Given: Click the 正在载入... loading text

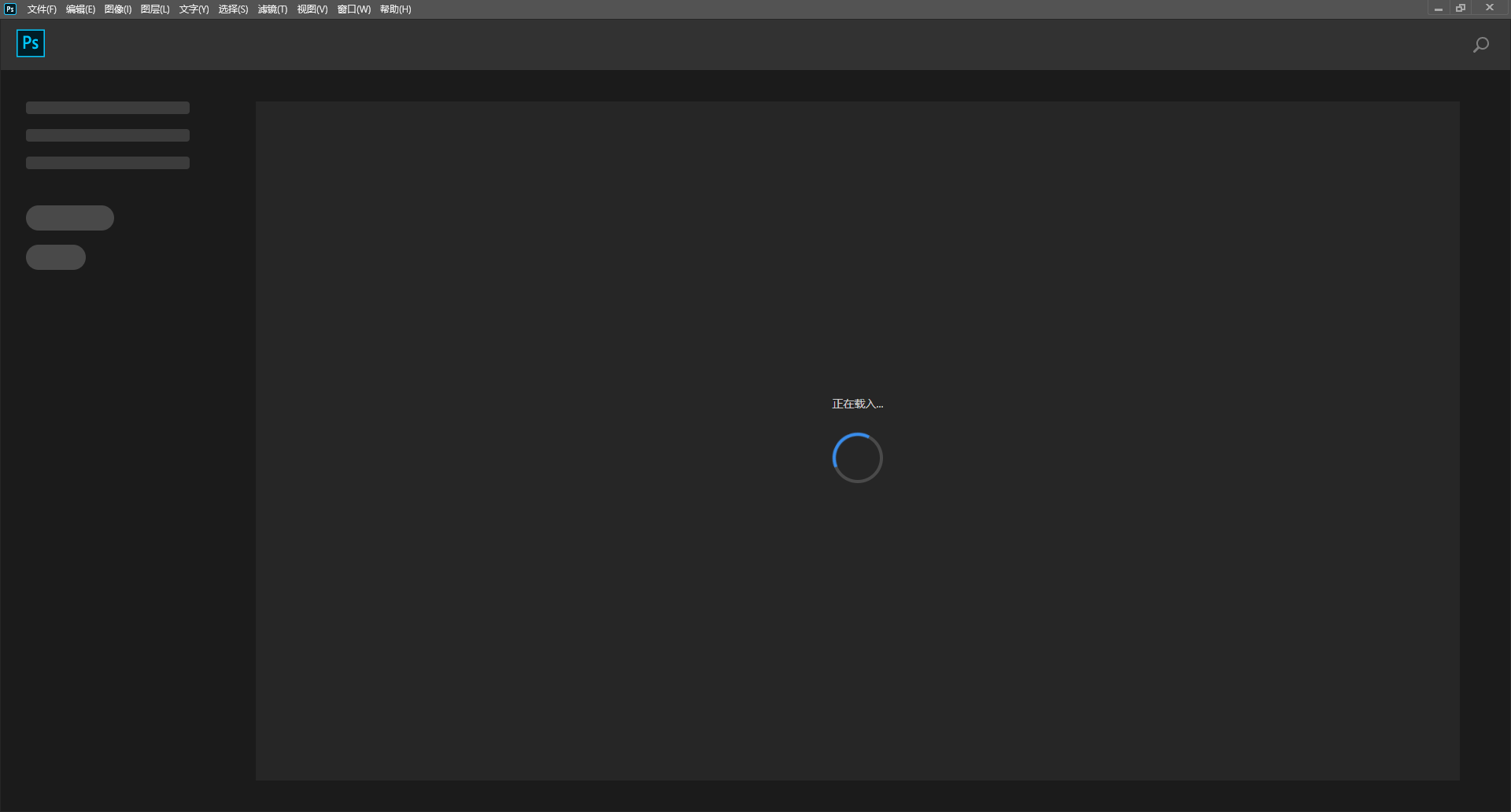Looking at the screenshot, I should [857, 404].
